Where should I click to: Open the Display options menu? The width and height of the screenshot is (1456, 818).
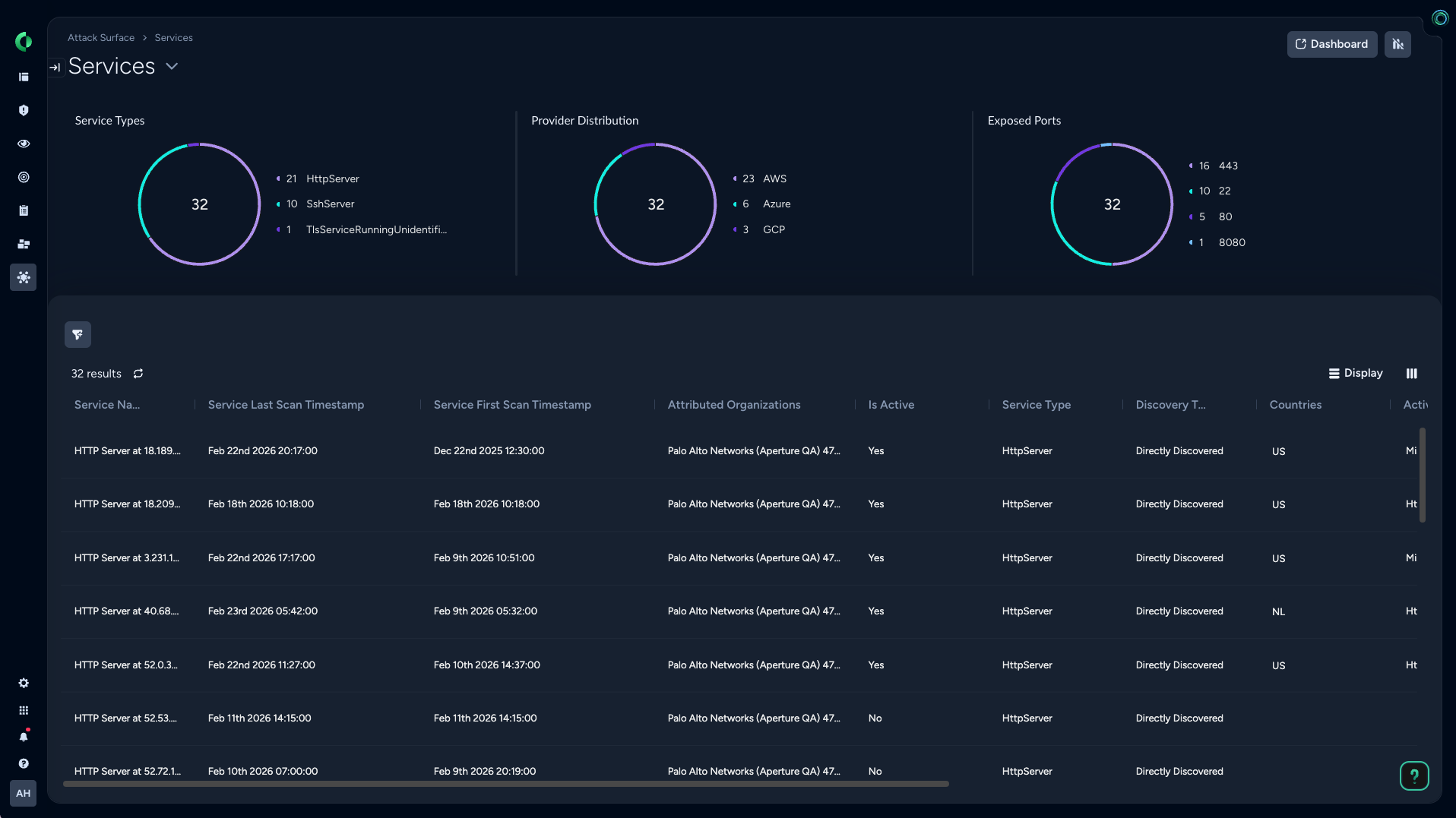pos(1356,374)
